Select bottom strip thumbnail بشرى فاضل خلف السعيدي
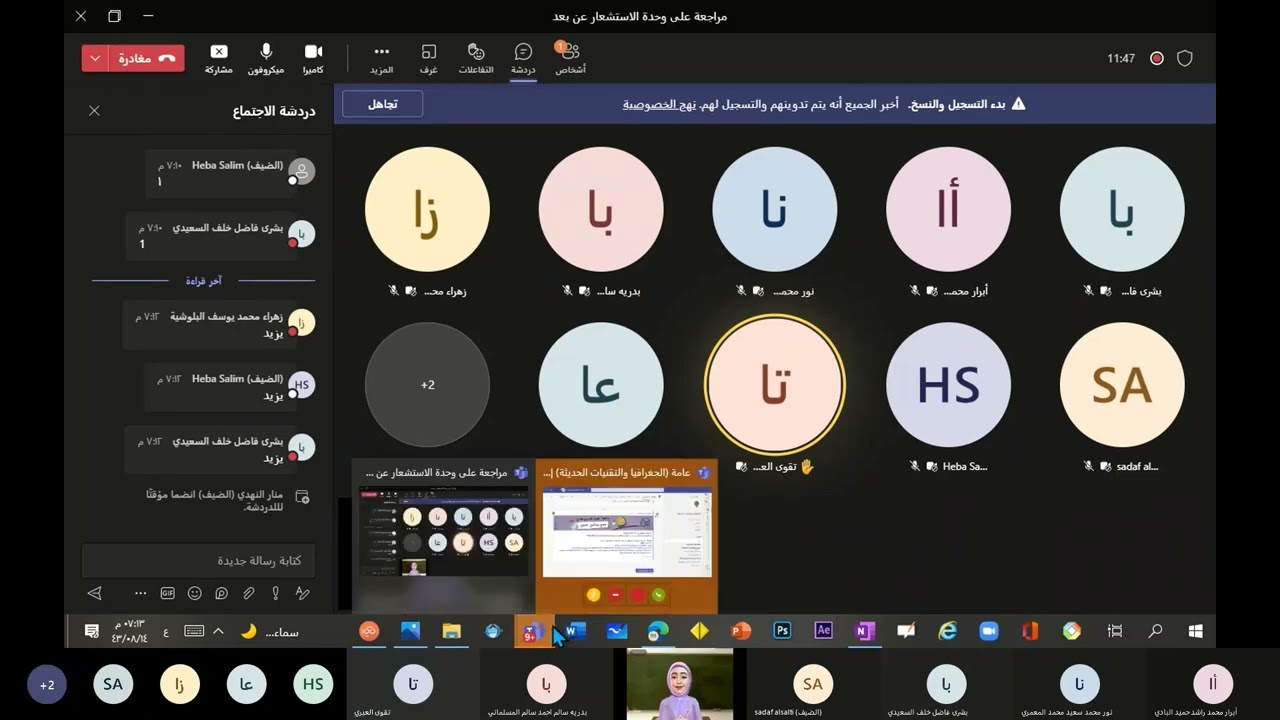The image size is (1280, 720). coord(946,685)
